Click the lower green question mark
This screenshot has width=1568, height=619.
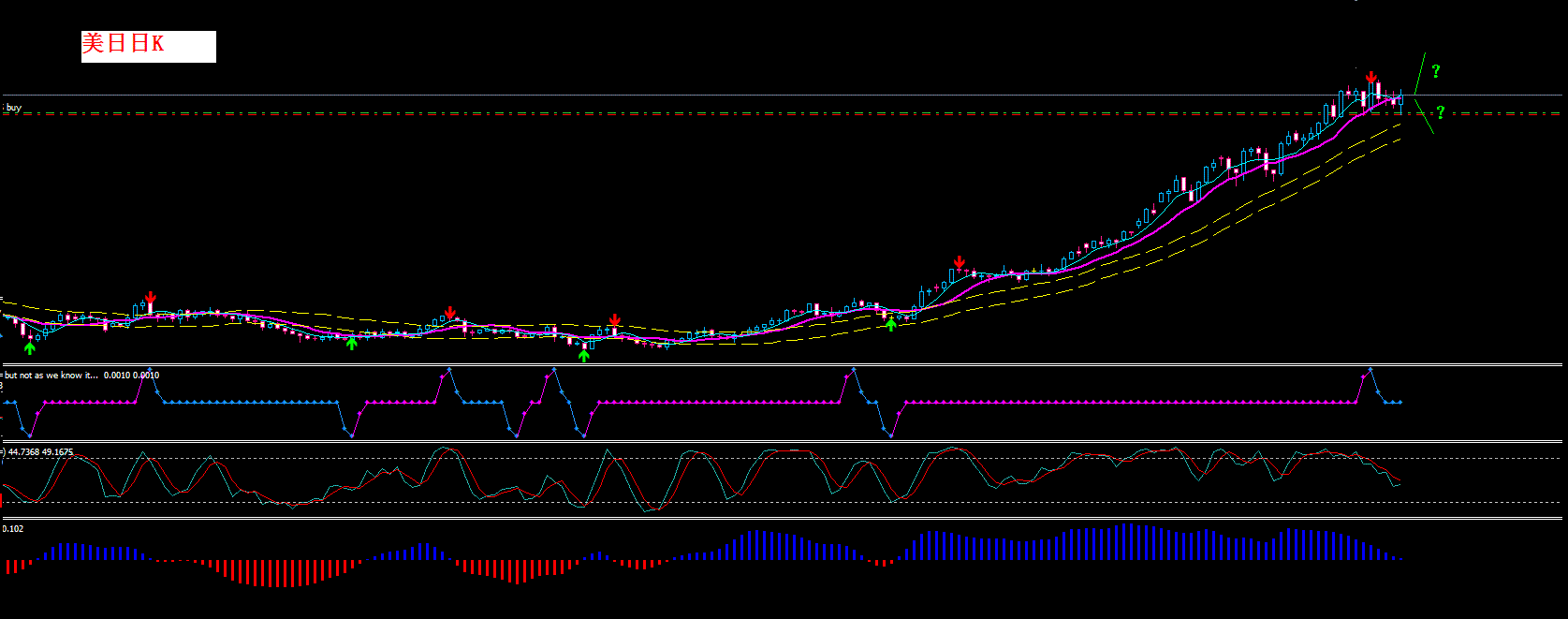[1440, 112]
